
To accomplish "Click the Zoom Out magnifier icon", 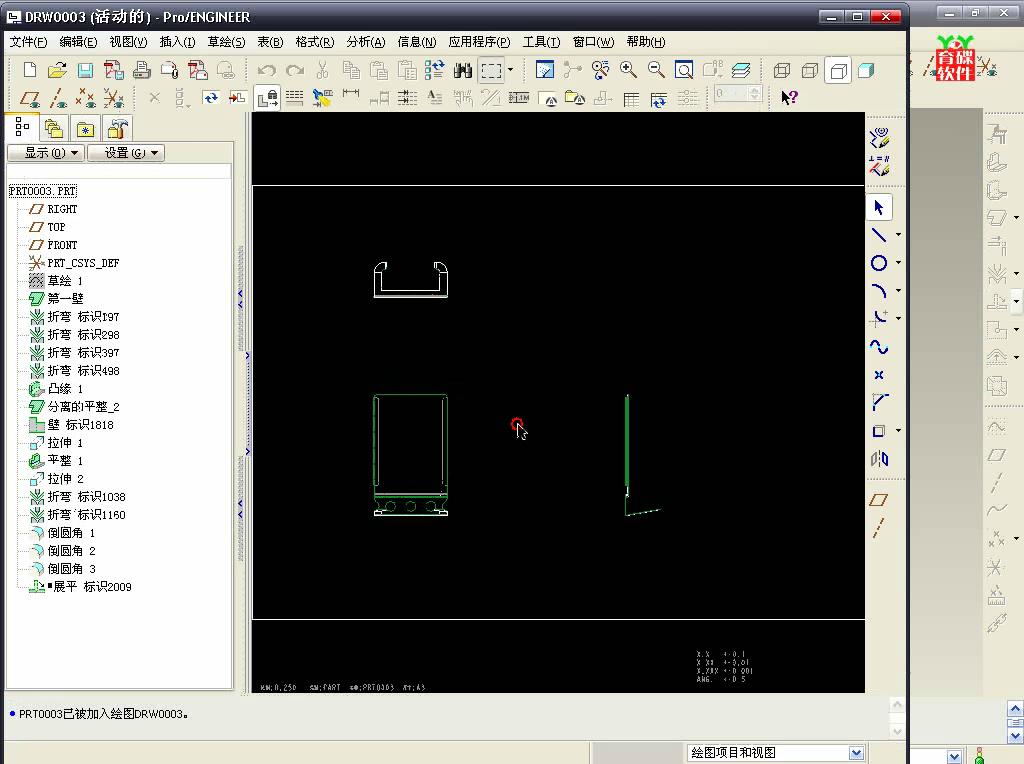I will (656, 70).
